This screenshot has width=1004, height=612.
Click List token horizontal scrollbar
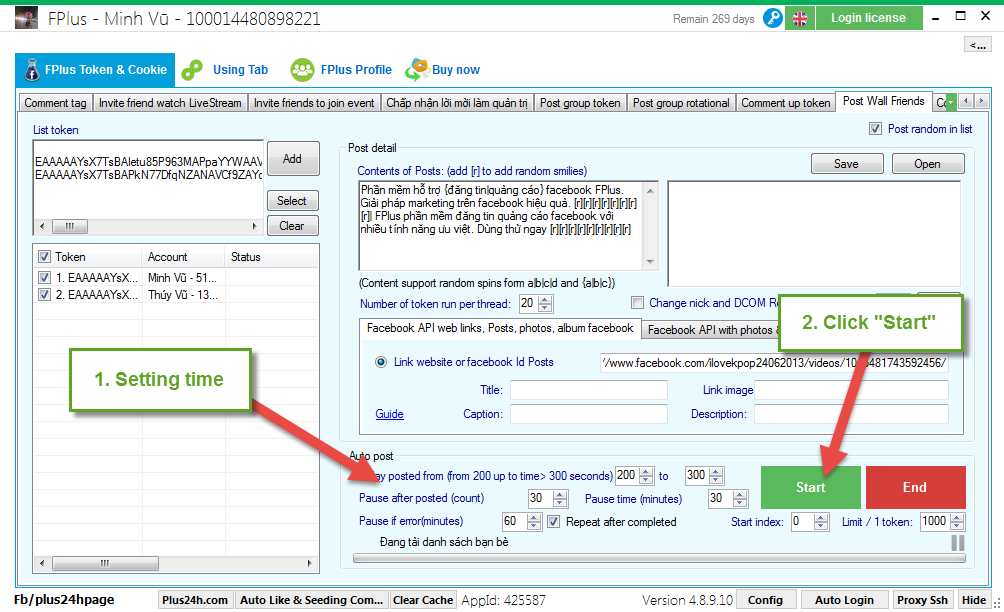[148, 226]
